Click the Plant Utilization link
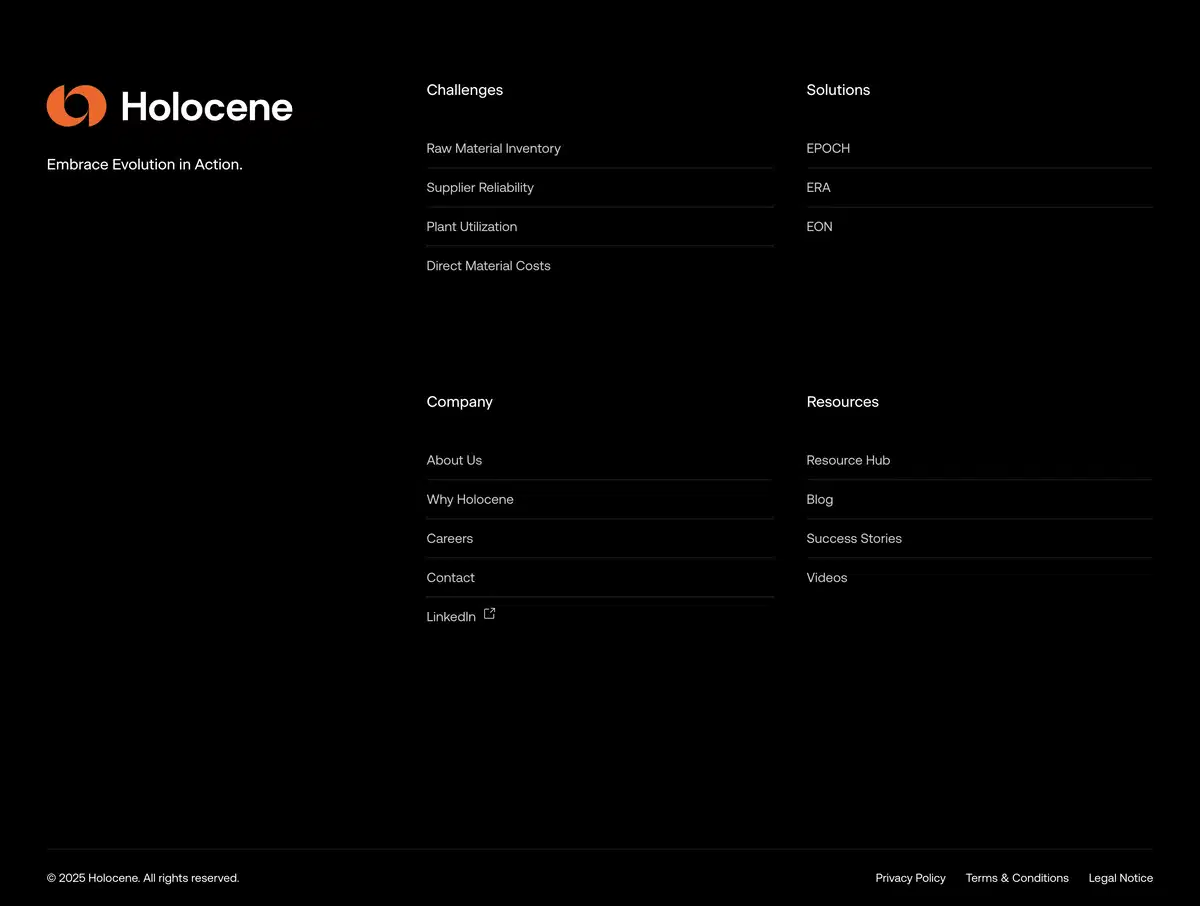This screenshot has height=906, width=1200. pos(471,226)
